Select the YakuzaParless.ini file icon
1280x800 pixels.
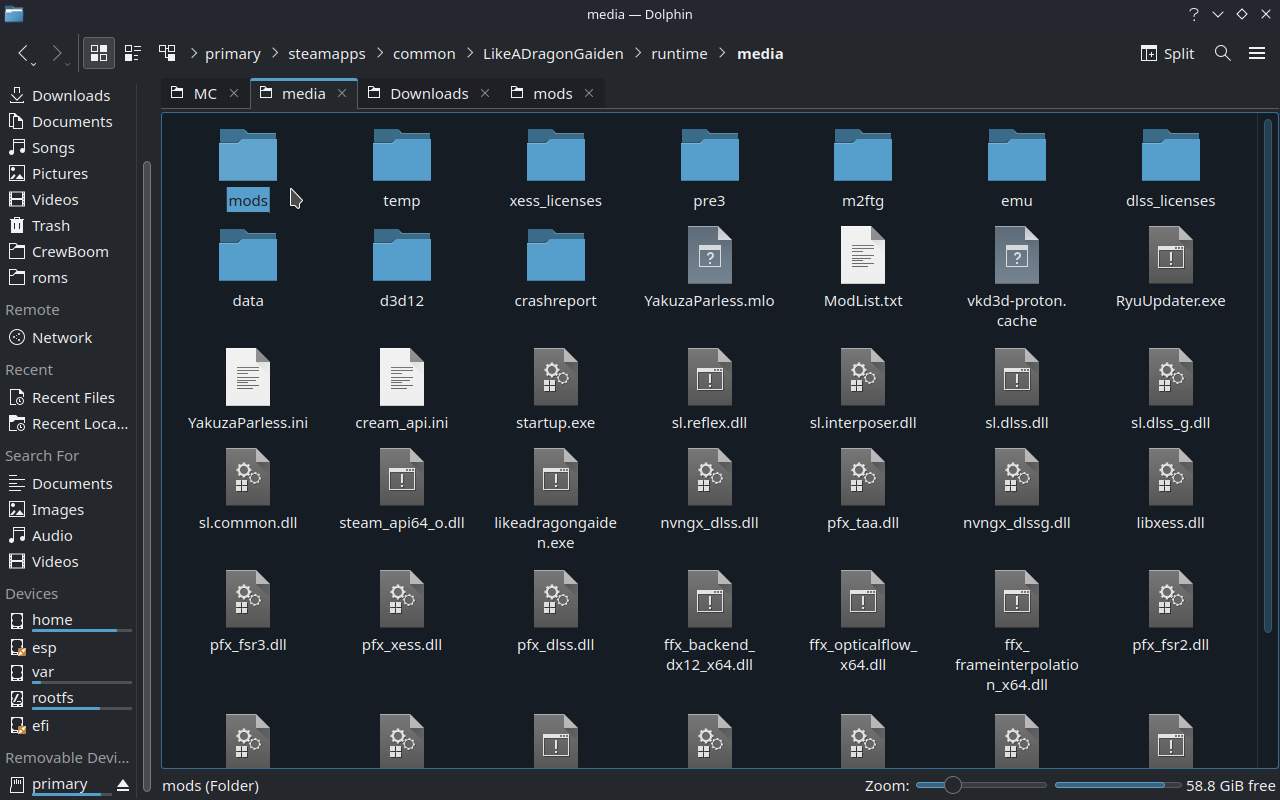click(248, 377)
